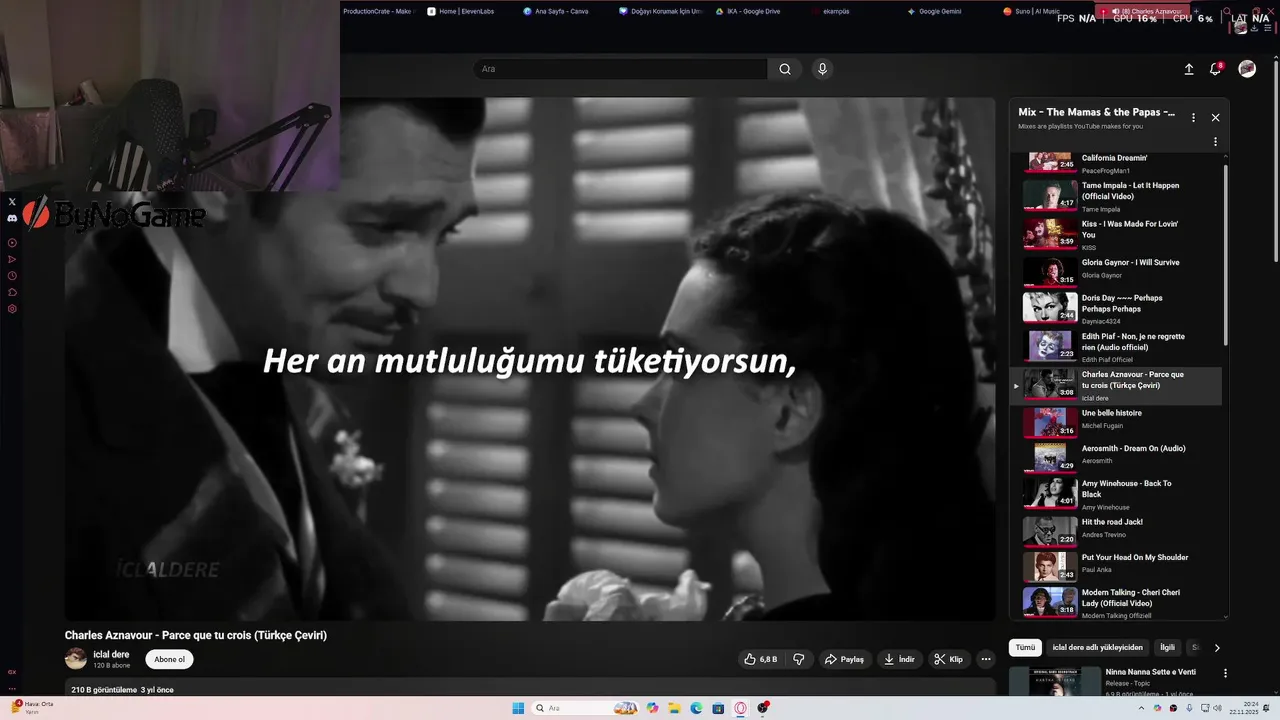1280x720 pixels.
Task: Switch to the İKA - Google Drive tab
Action: pyautogui.click(x=754, y=11)
